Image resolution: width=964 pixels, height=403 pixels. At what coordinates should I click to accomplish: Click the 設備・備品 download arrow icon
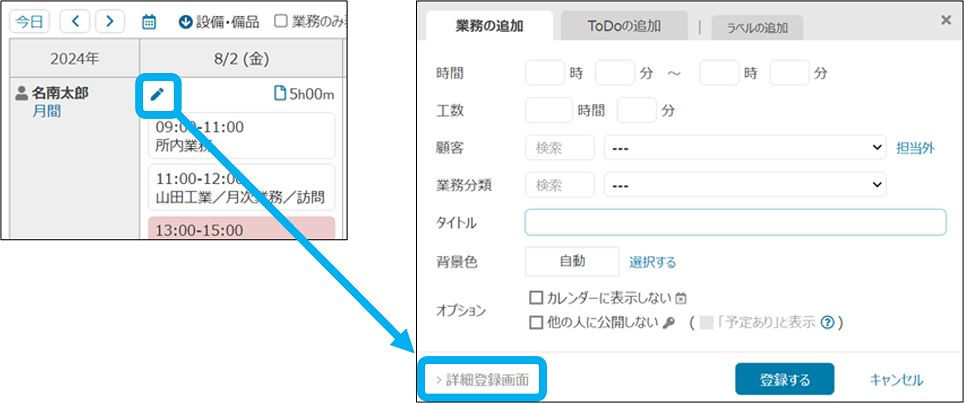pos(185,21)
